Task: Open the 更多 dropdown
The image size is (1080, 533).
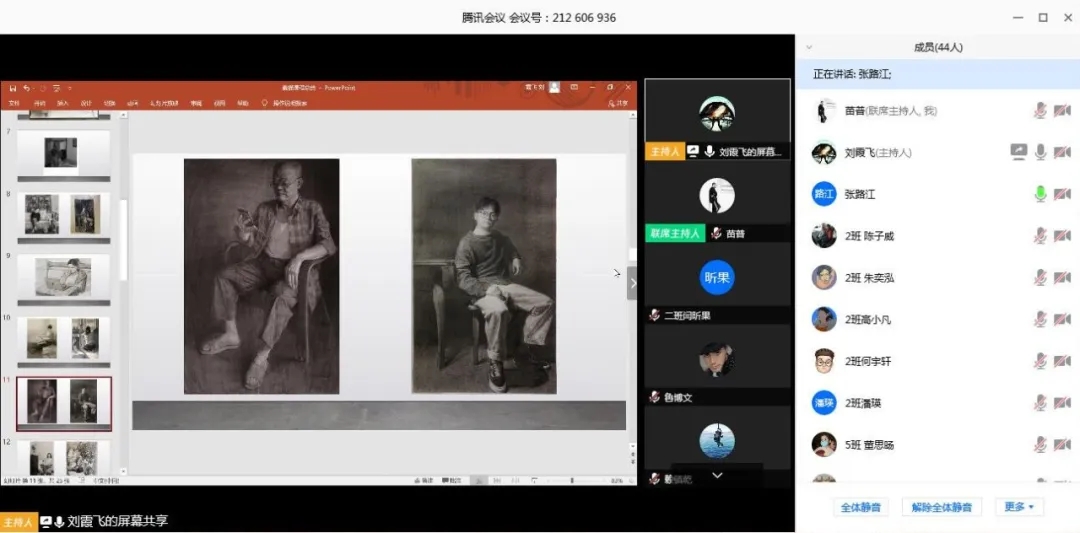Action: [1019, 507]
